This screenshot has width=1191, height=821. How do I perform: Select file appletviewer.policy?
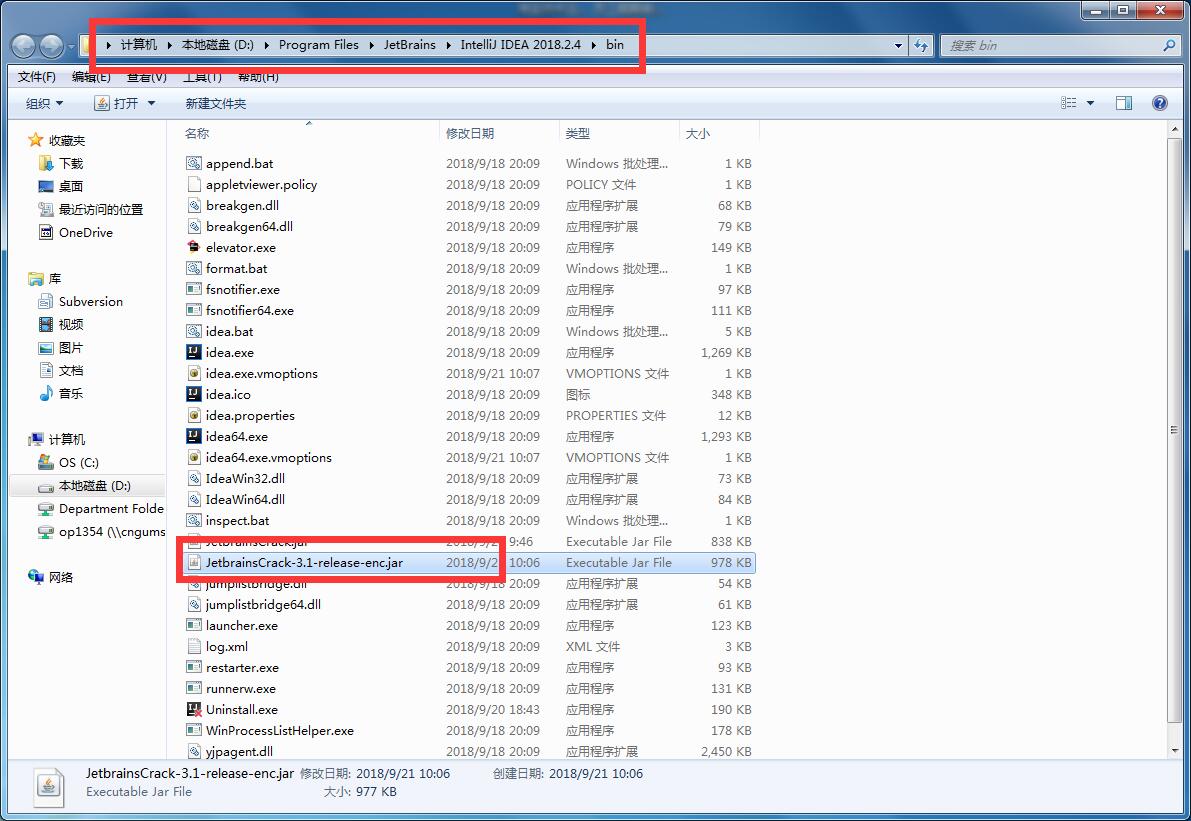pos(261,184)
